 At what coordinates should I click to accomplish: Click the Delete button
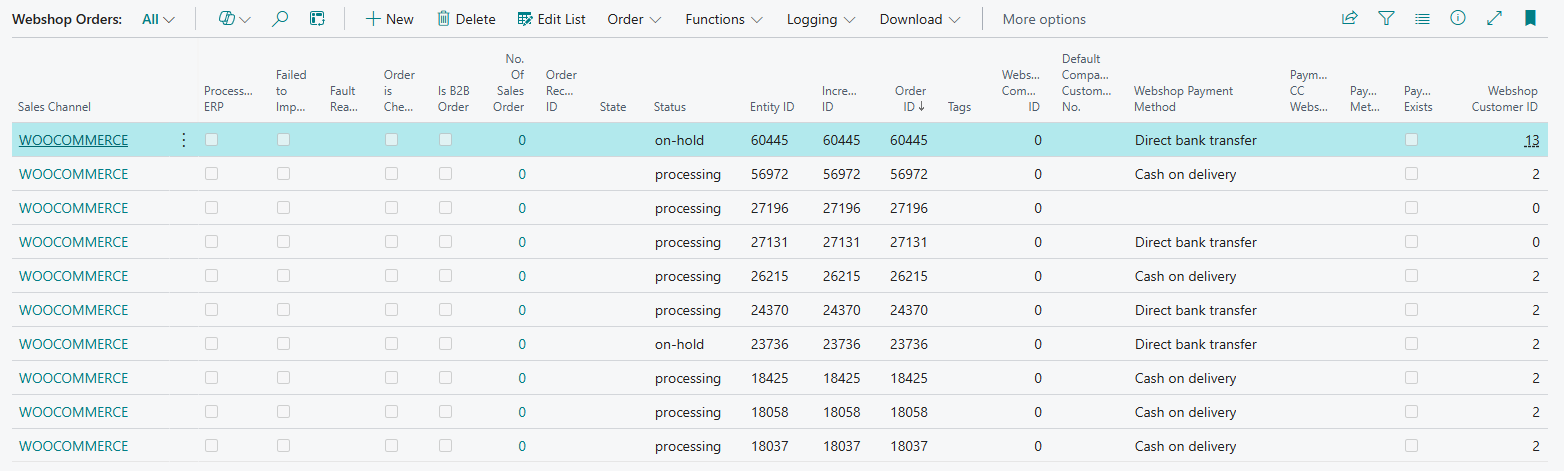(466, 19)
